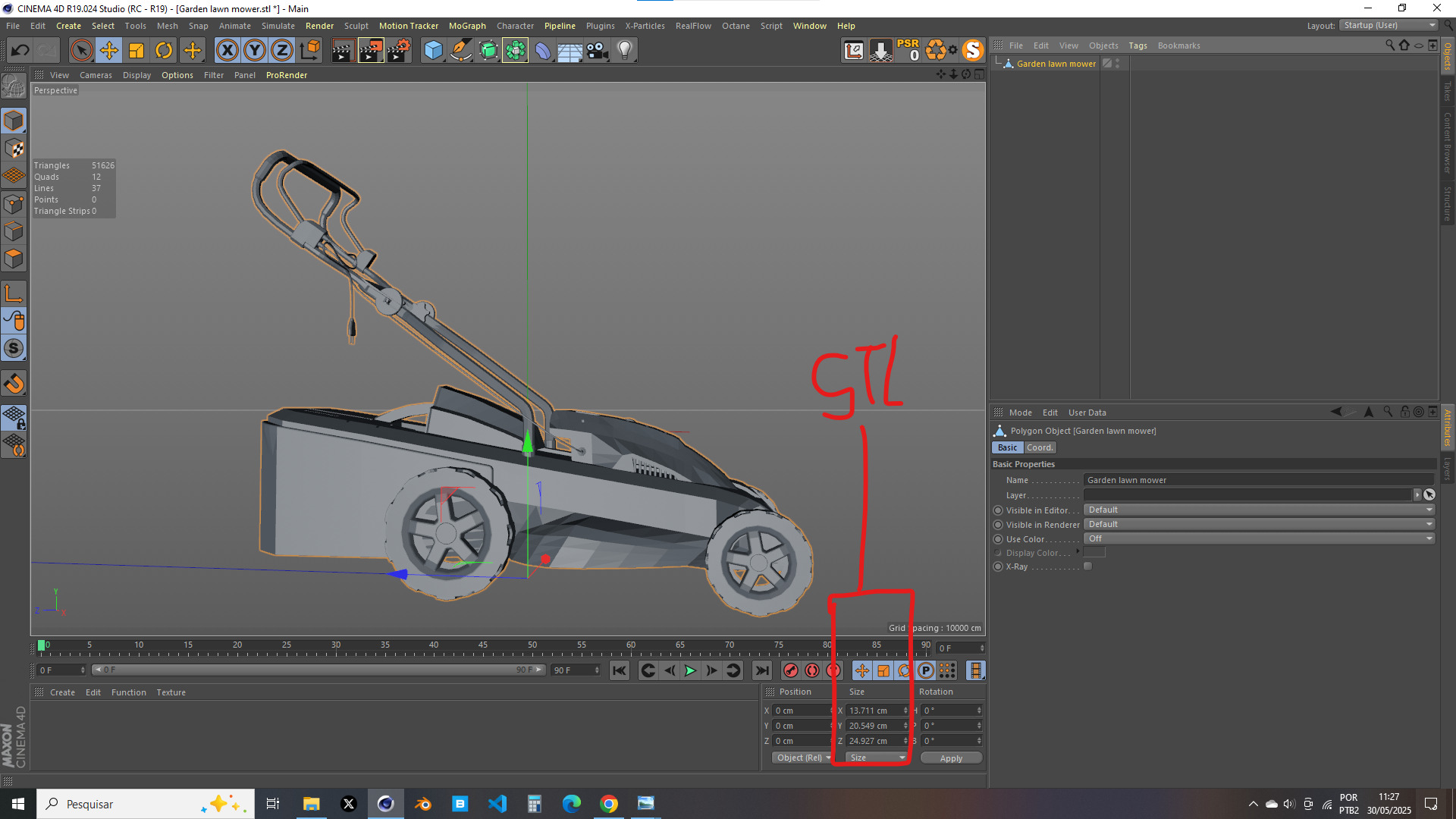Switch to the Coord. tab
The width and height of the screenshot is (1456, 819).
1040,447
